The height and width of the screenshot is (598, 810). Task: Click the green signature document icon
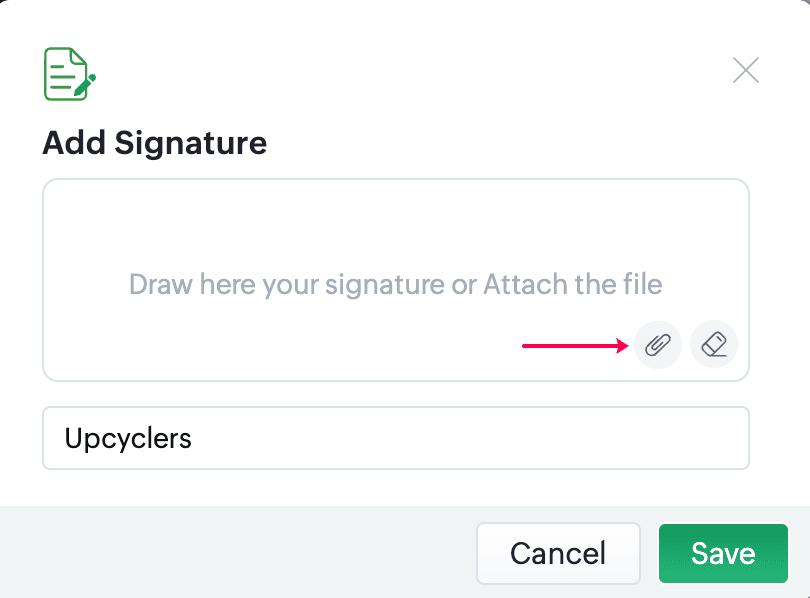[69, 74]
